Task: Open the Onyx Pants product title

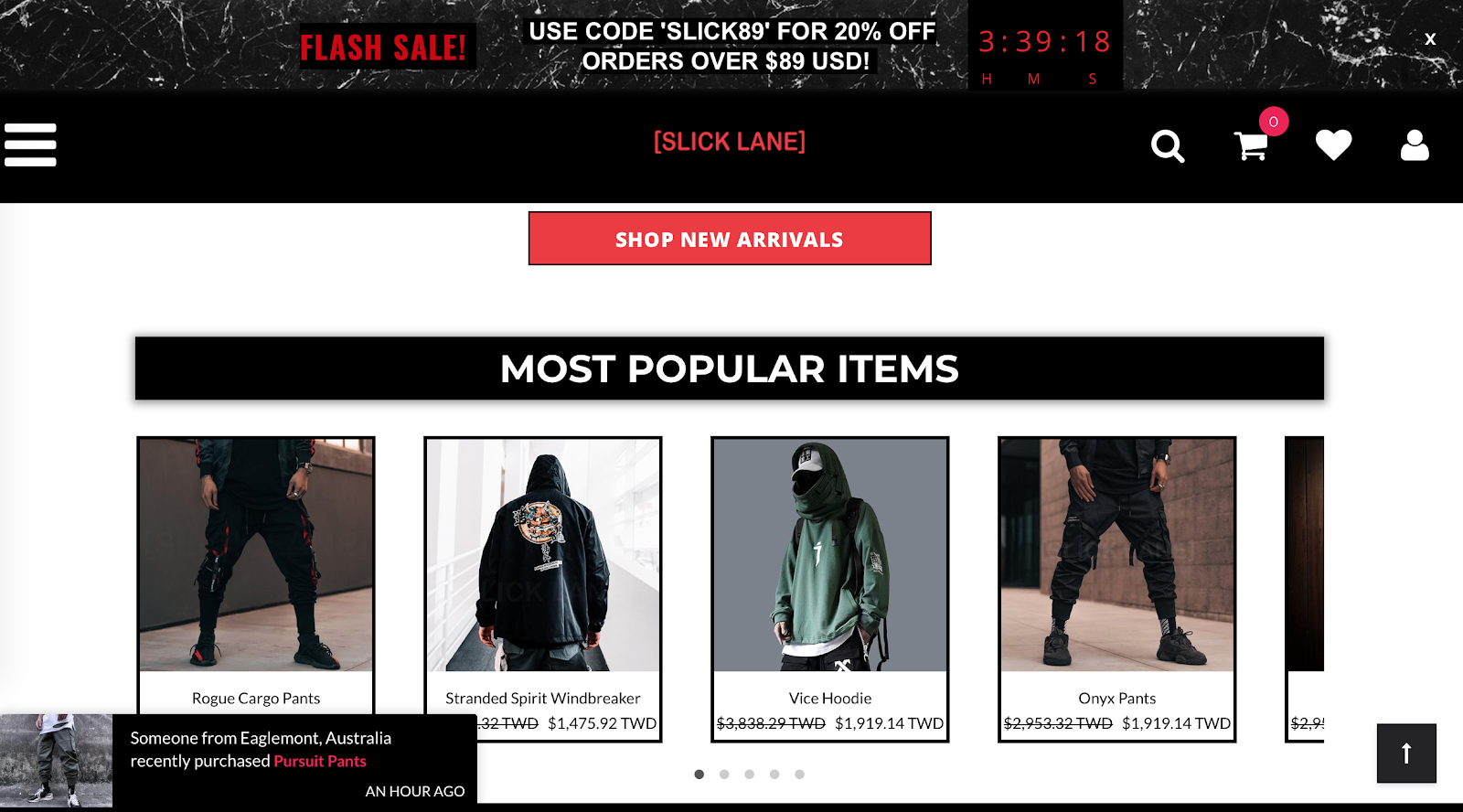Action: (x=1117, y=699)
